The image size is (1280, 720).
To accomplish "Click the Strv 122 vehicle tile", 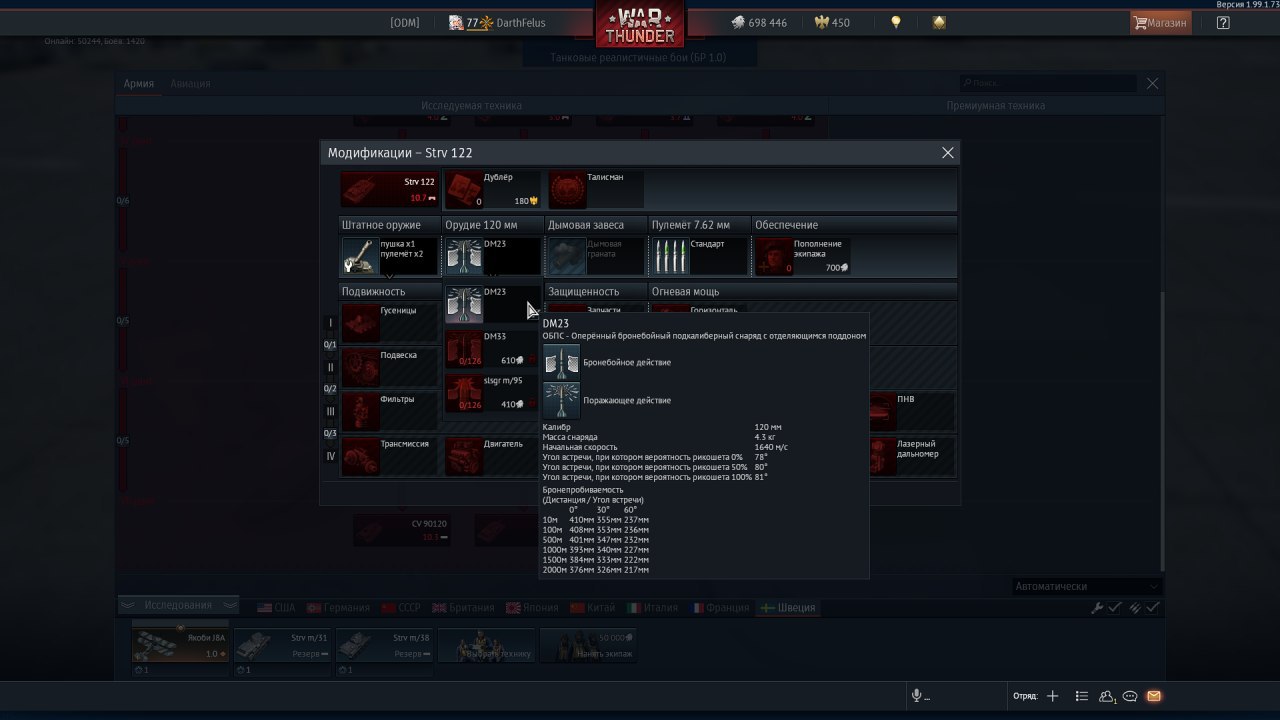I will coord(389,190).
